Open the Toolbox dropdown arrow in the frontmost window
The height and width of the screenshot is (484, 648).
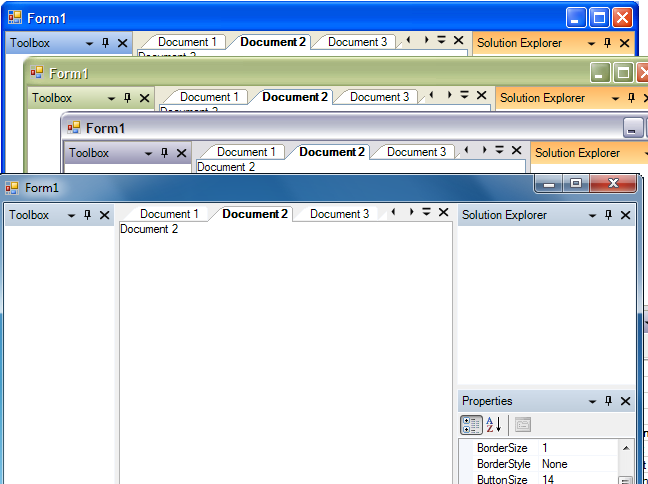[70, 215]
